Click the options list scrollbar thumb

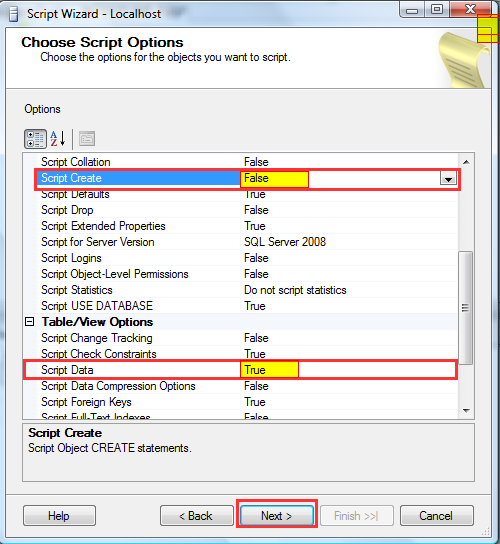point(466,307)
